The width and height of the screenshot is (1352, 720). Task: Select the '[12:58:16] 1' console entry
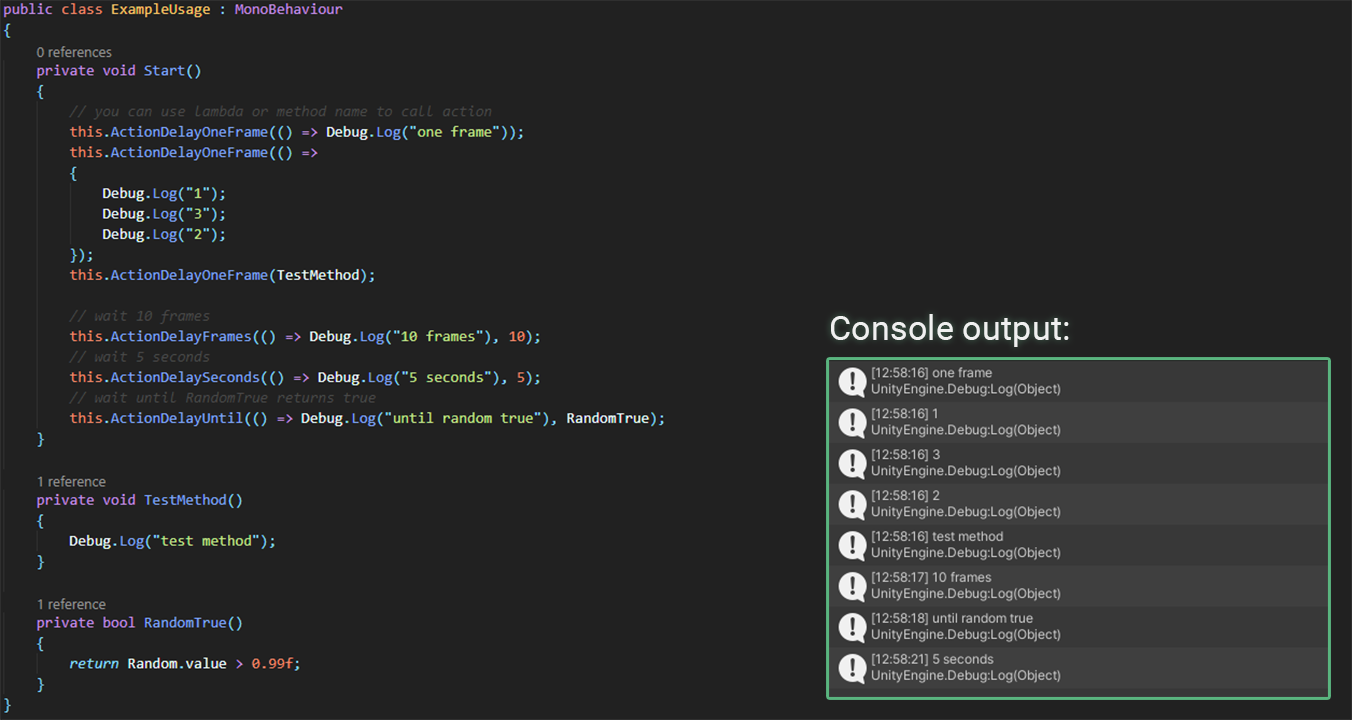1079,423
